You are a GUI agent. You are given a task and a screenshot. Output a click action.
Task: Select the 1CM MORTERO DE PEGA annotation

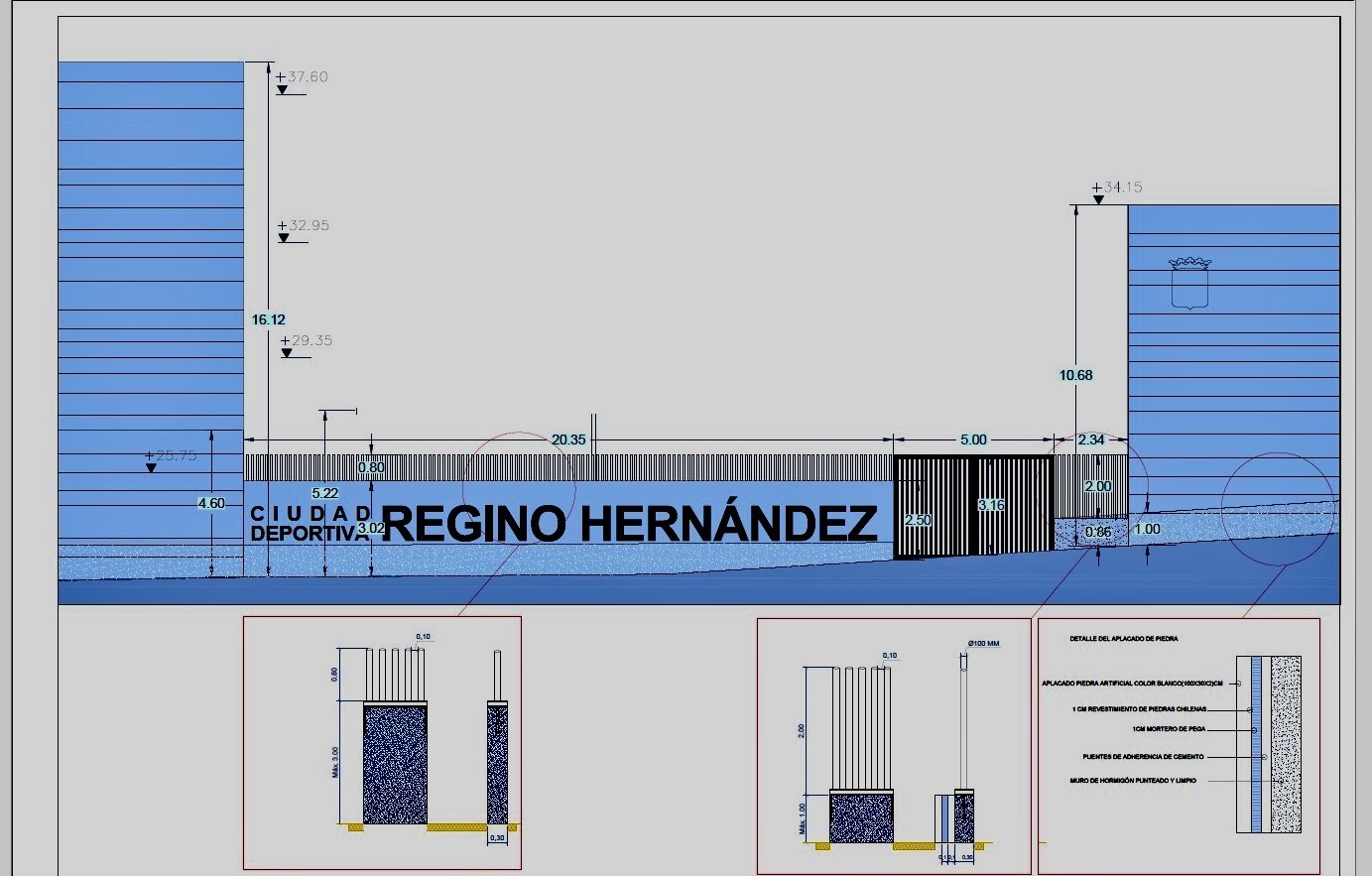1169,729
